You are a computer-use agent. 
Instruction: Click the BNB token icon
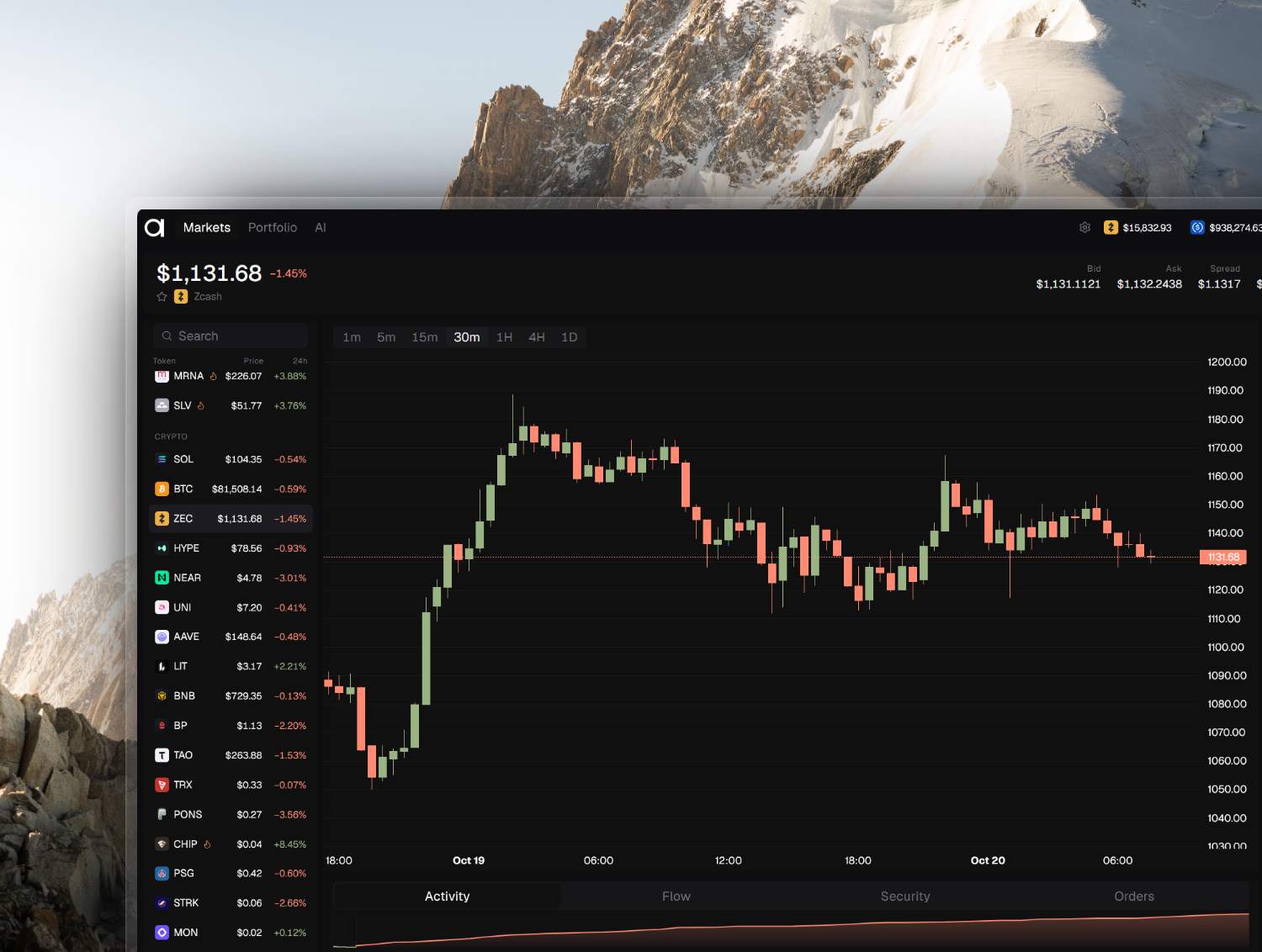162,695
